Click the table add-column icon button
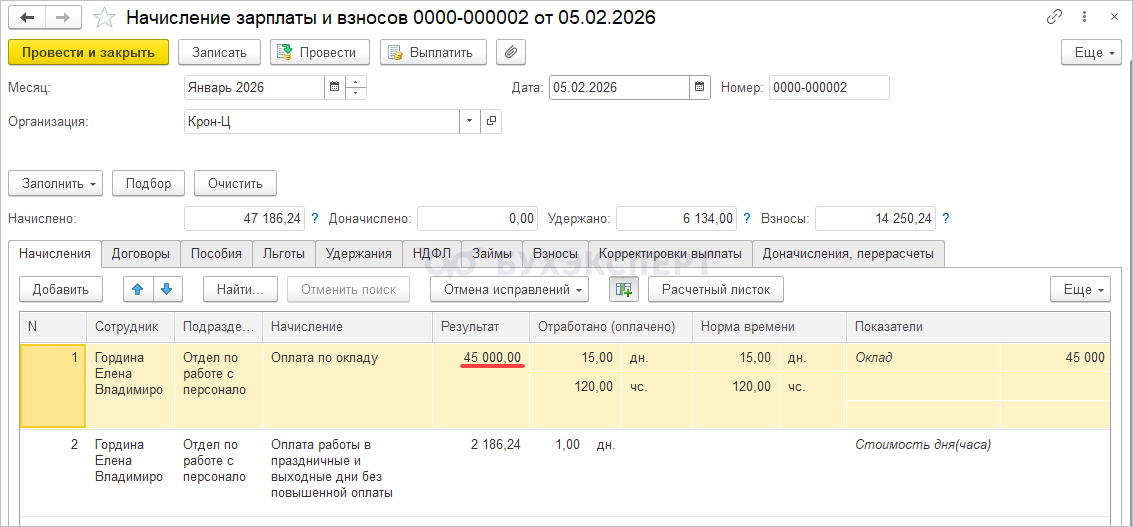This screenshot has width=1133, height=527. [x=624, y=289]
